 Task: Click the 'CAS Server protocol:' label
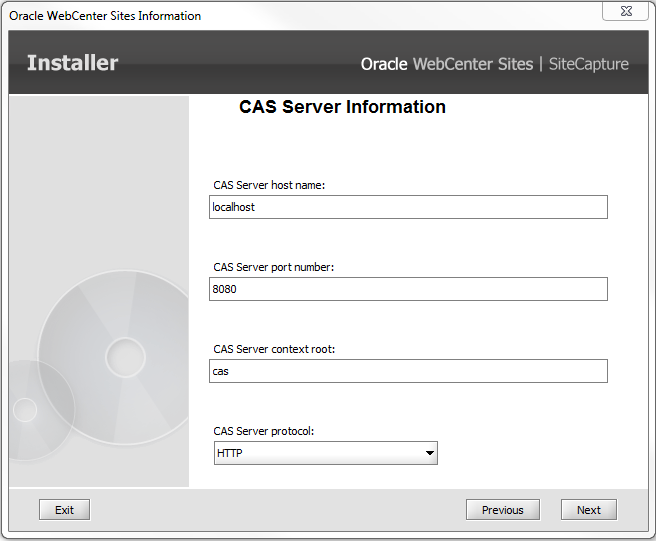point(264,431)
